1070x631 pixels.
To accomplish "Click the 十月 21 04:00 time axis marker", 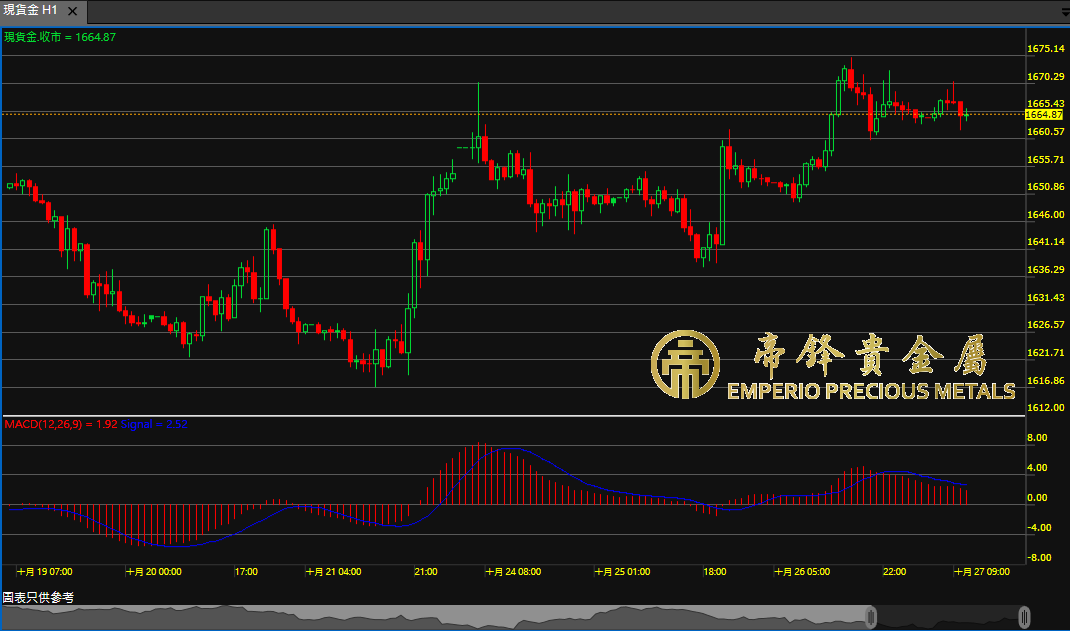I will point(333,572).
